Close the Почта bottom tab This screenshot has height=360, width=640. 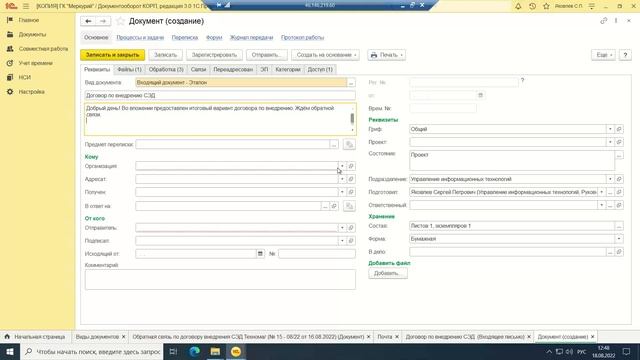(396, 337)
